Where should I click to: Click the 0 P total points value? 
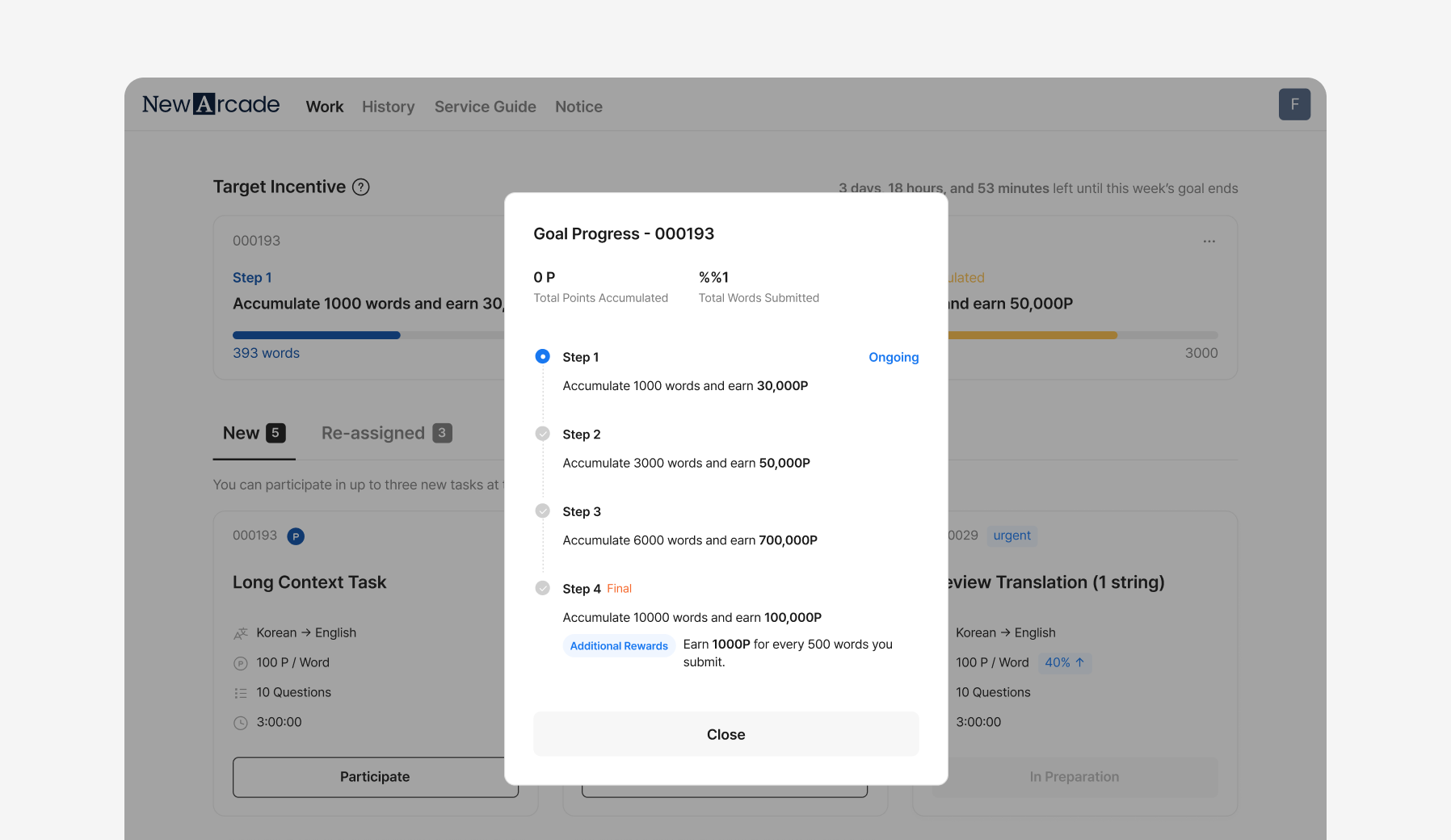point(544,277)
